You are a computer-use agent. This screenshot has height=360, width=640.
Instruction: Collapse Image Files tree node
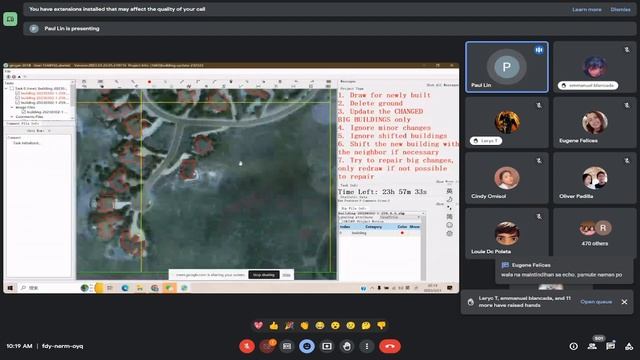click(12, 107)
